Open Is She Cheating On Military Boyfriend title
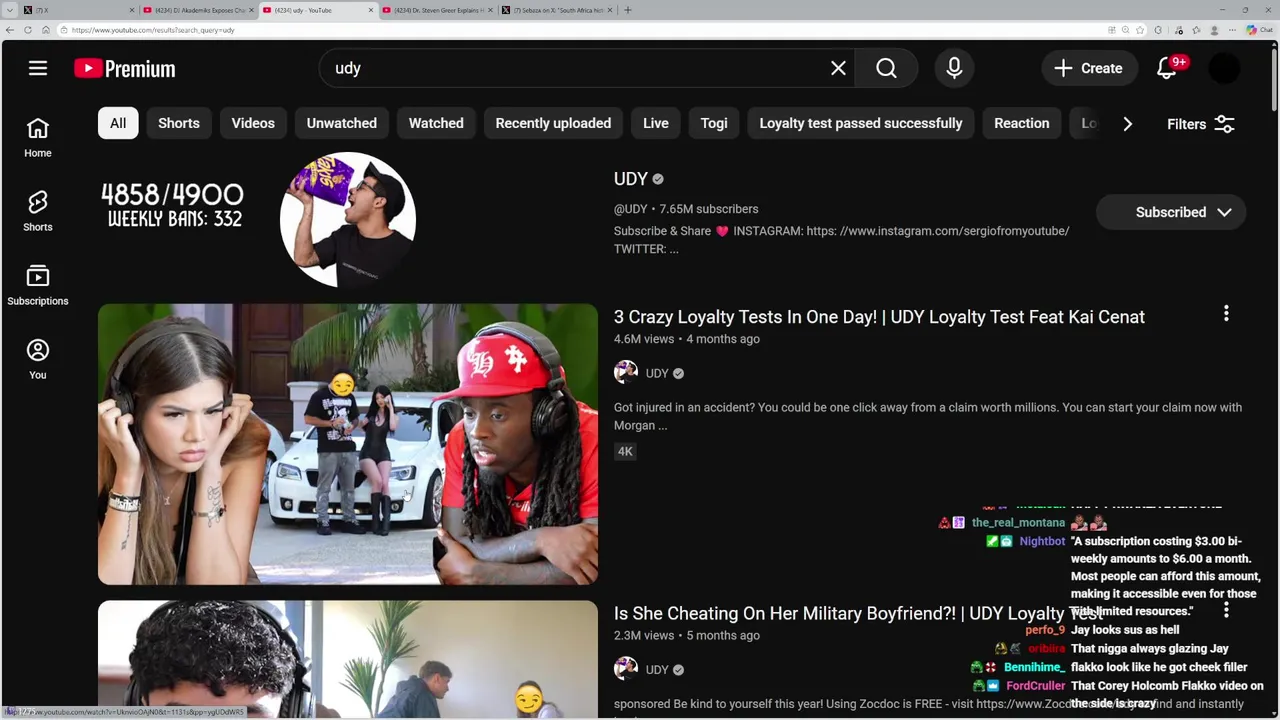The height and width of the screenshot is (720, 1280). point(858,614)
